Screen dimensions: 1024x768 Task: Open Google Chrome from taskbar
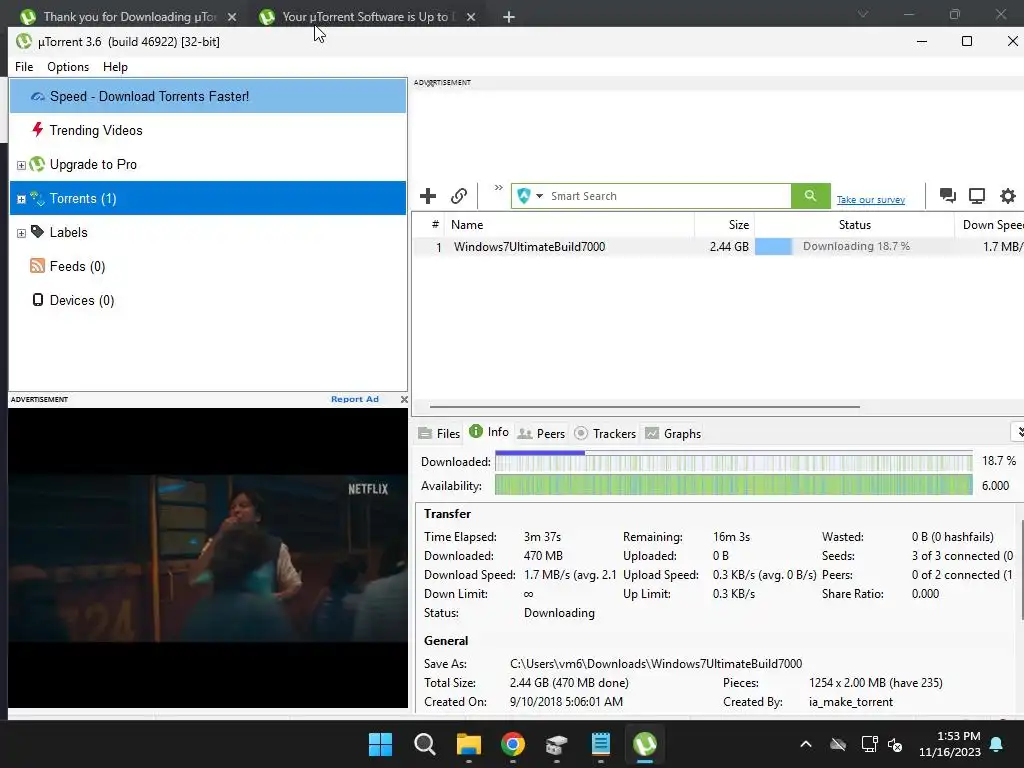coord(513,744)
